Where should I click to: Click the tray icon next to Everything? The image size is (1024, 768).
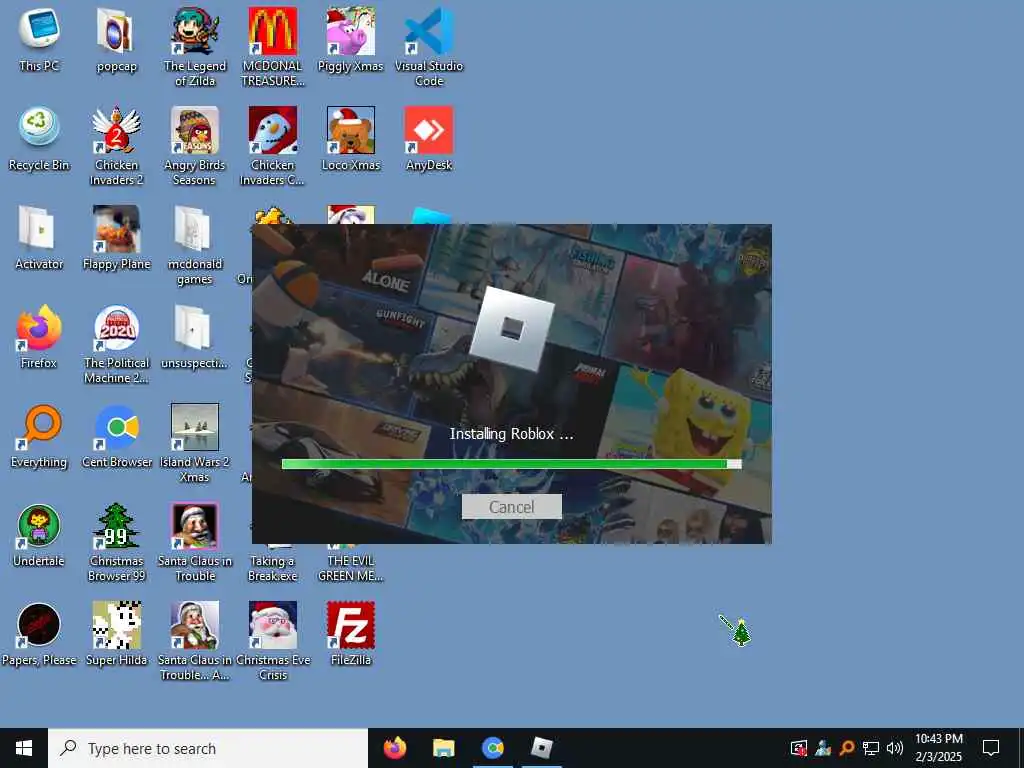pos(823,748)
